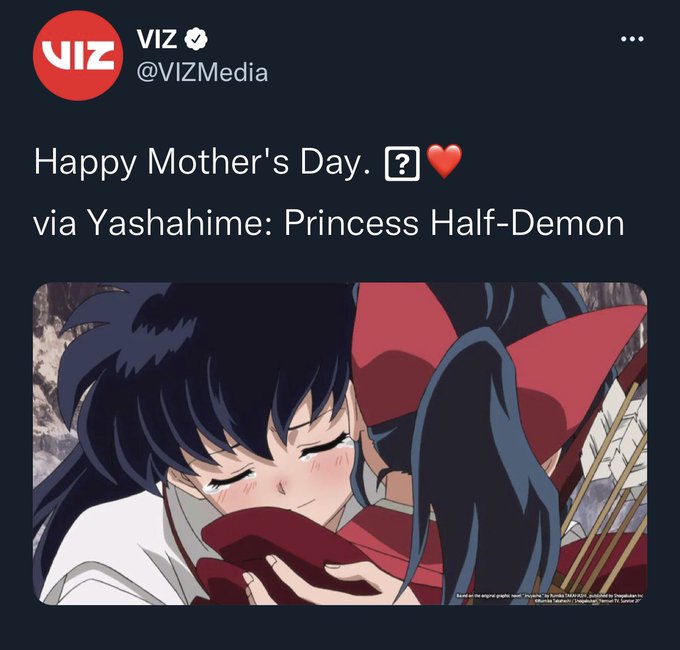The image size is (680, 650).
Task: Visit the @VIZMedia handle
Action: click(202, 72)
